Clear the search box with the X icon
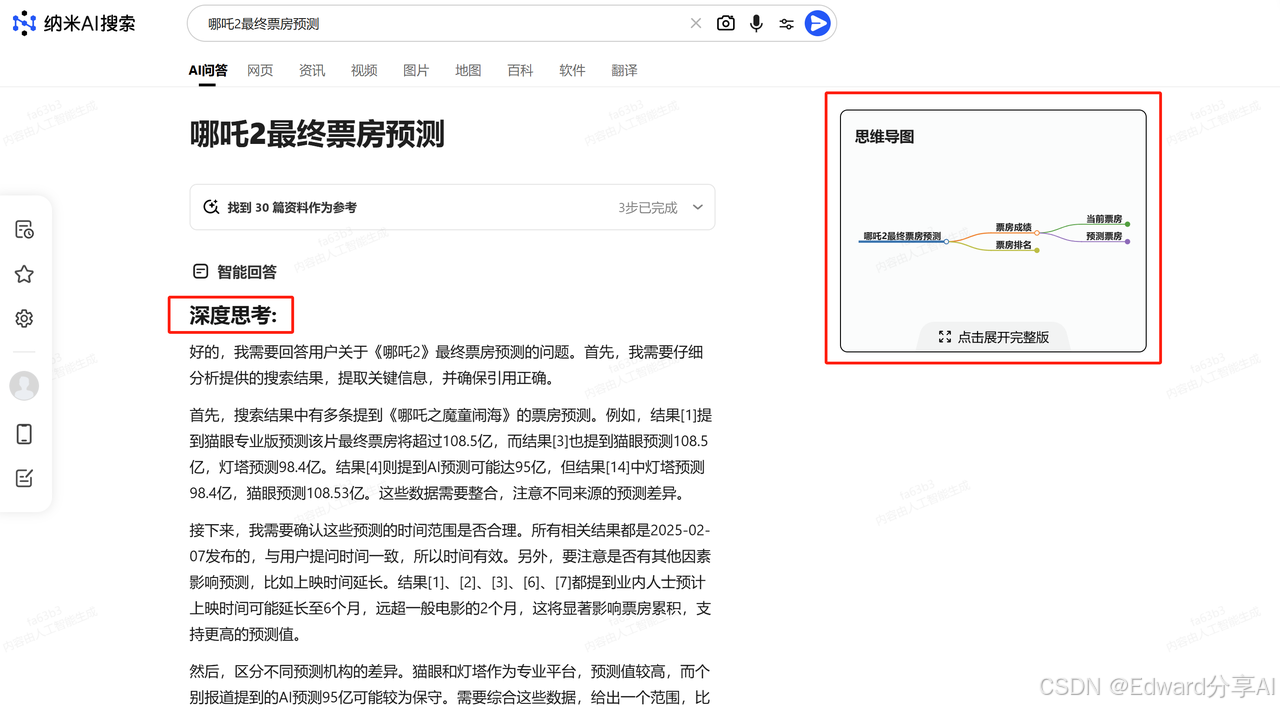1280x708 pixels. tap(696, 23)
